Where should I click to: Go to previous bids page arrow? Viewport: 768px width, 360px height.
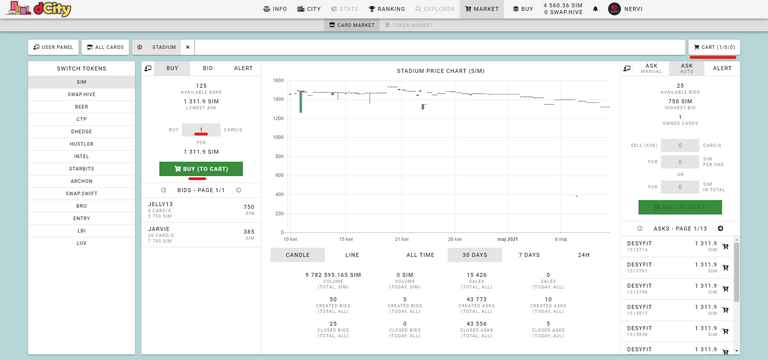point(164,190)
